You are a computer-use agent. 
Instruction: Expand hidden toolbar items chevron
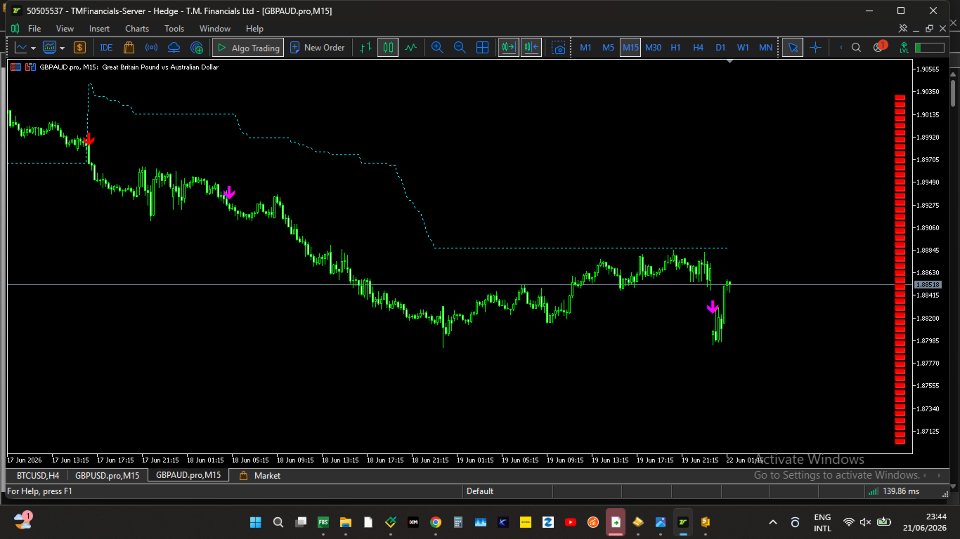(x=841, y=47)
